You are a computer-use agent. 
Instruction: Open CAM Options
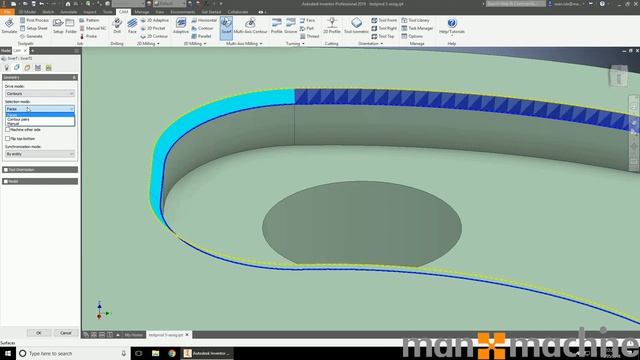[x=412, y=36]
